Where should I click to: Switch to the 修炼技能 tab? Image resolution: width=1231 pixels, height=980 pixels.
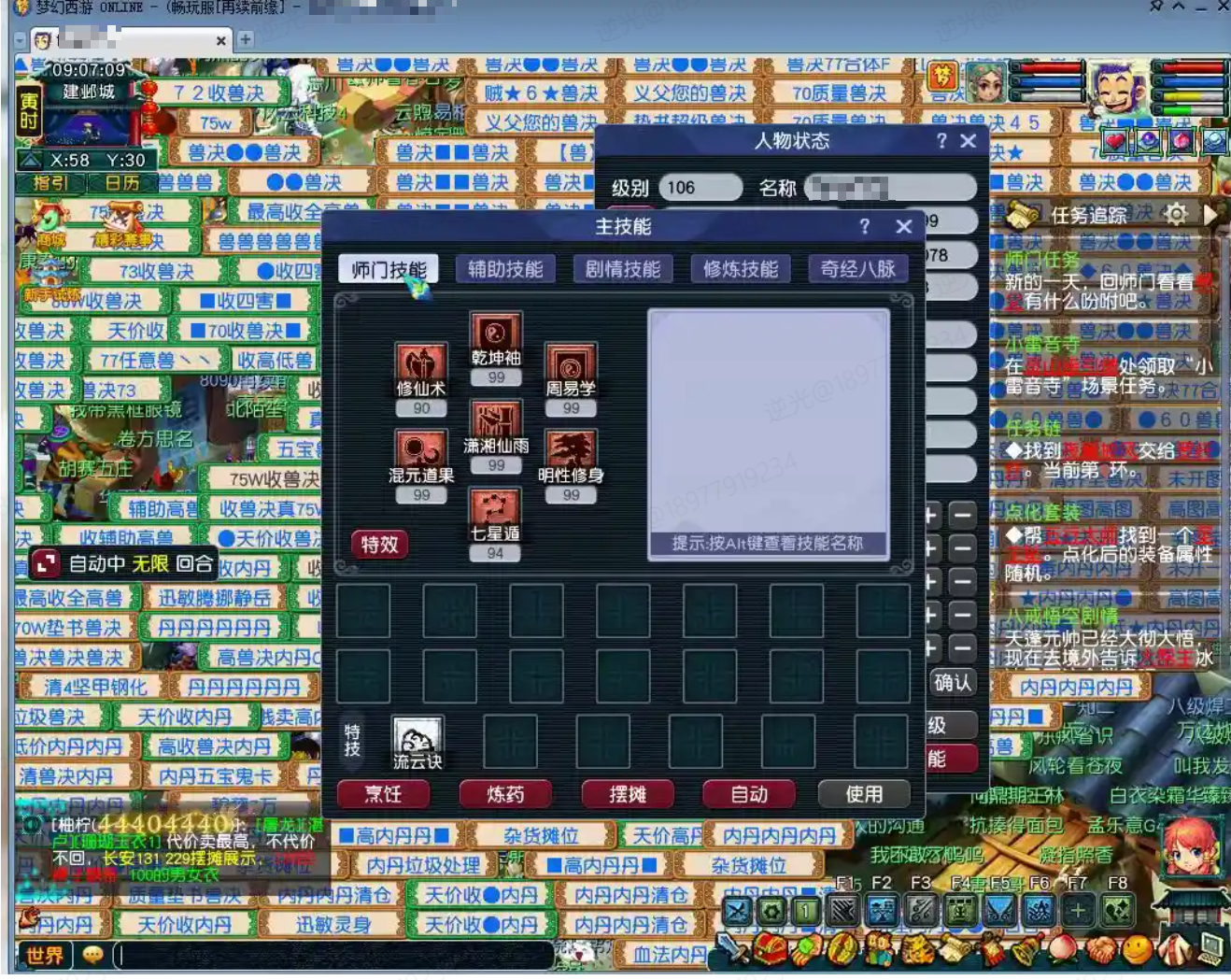741,270
